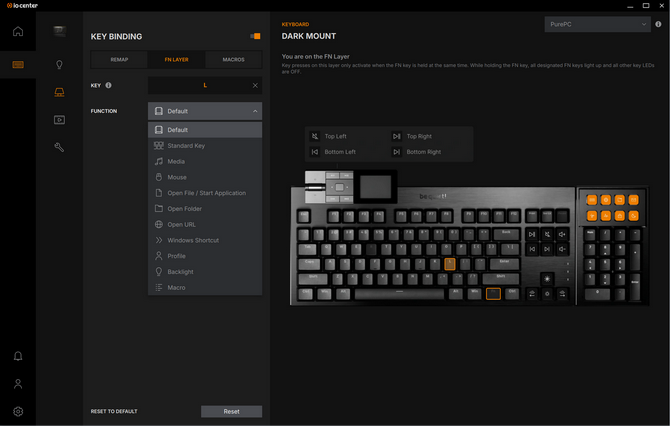Image resolution: width=670 pixels, height=426 pixels.
Task: Choose Default in the function list
Action: (x=205, y=130)
